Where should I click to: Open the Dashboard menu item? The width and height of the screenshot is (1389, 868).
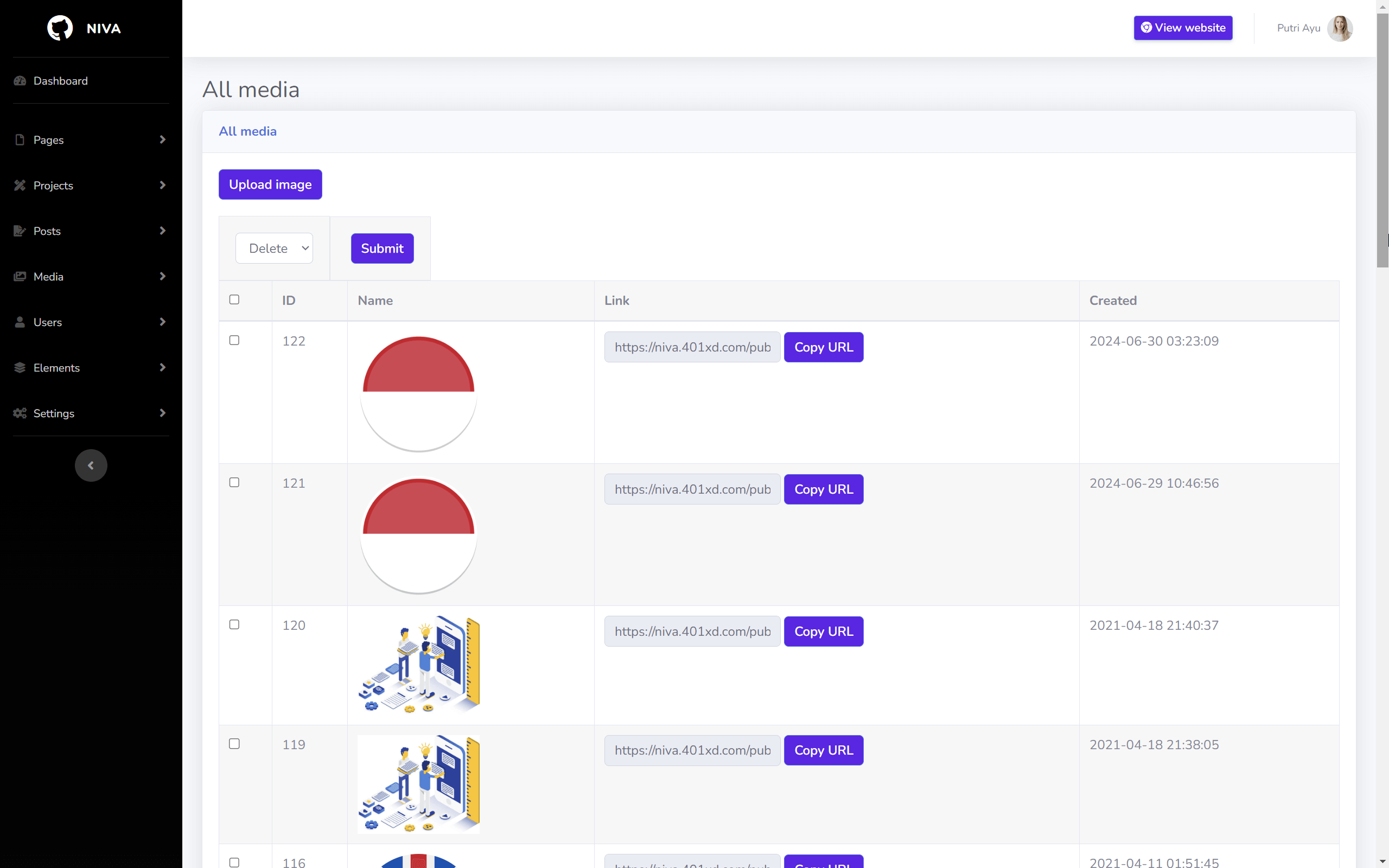coord(60,81)
